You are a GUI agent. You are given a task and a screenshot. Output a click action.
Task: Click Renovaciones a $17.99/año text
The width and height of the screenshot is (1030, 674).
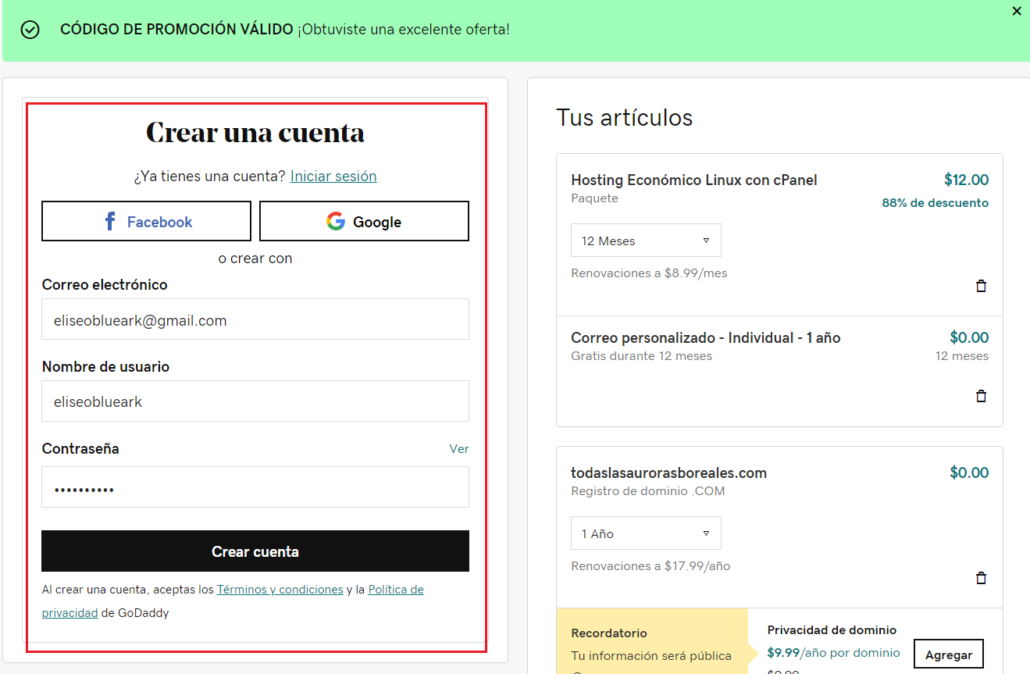[650, 566]
